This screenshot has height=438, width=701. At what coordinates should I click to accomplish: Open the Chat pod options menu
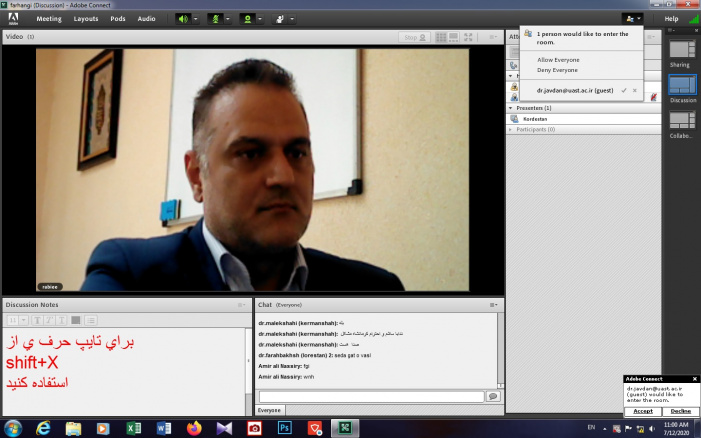point(493,304)
